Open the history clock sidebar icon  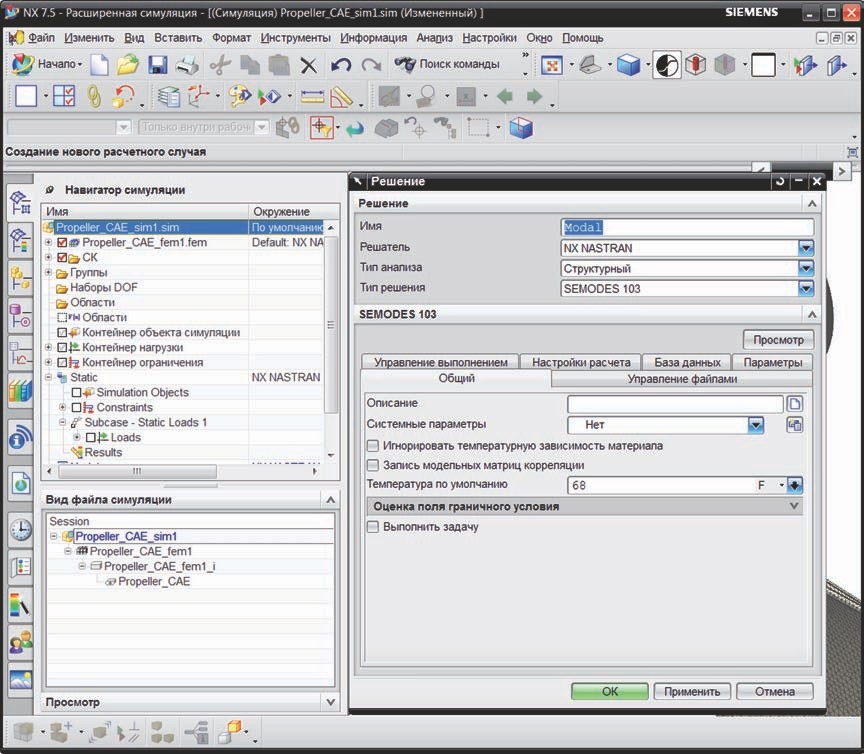[x=20, y=529]
